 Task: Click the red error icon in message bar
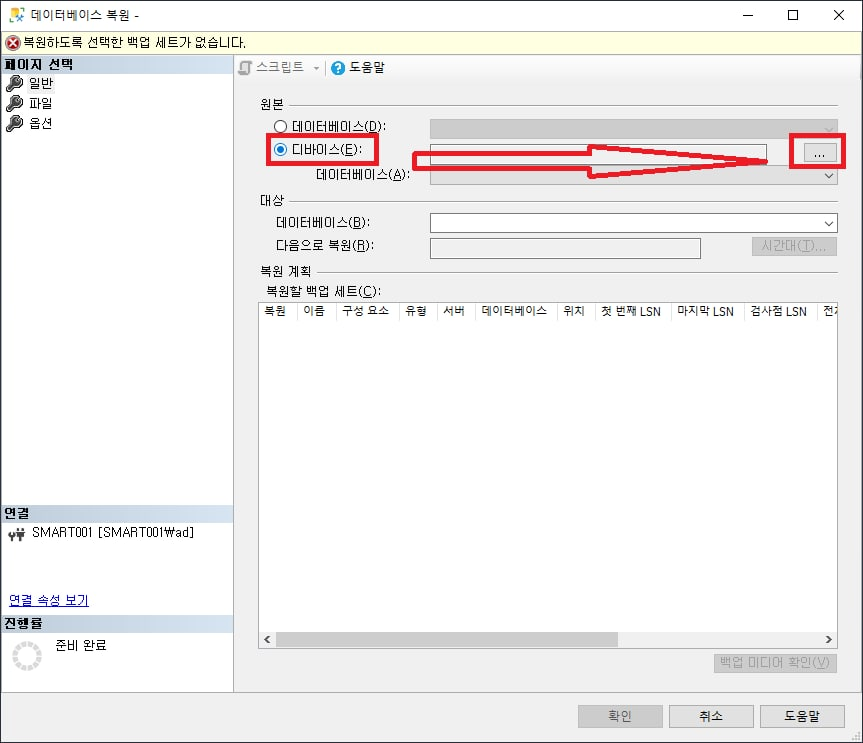tap(13, 42)
